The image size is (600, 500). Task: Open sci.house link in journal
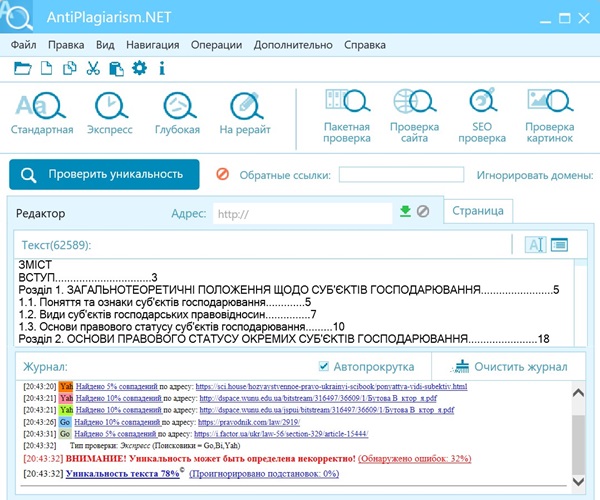point(331,386)
